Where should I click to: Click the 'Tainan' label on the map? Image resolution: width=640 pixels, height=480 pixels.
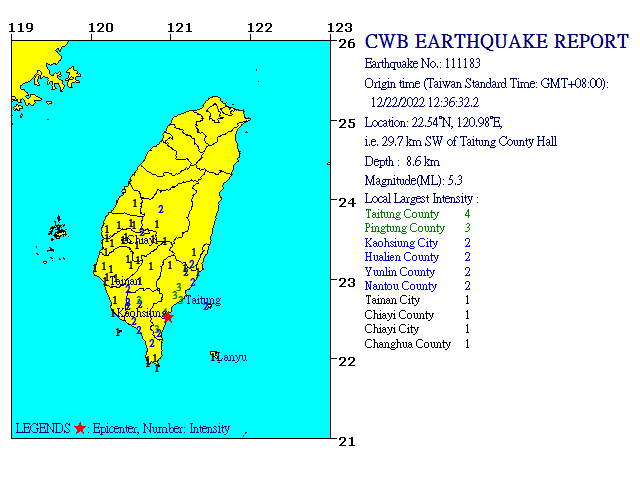[124, 281]
